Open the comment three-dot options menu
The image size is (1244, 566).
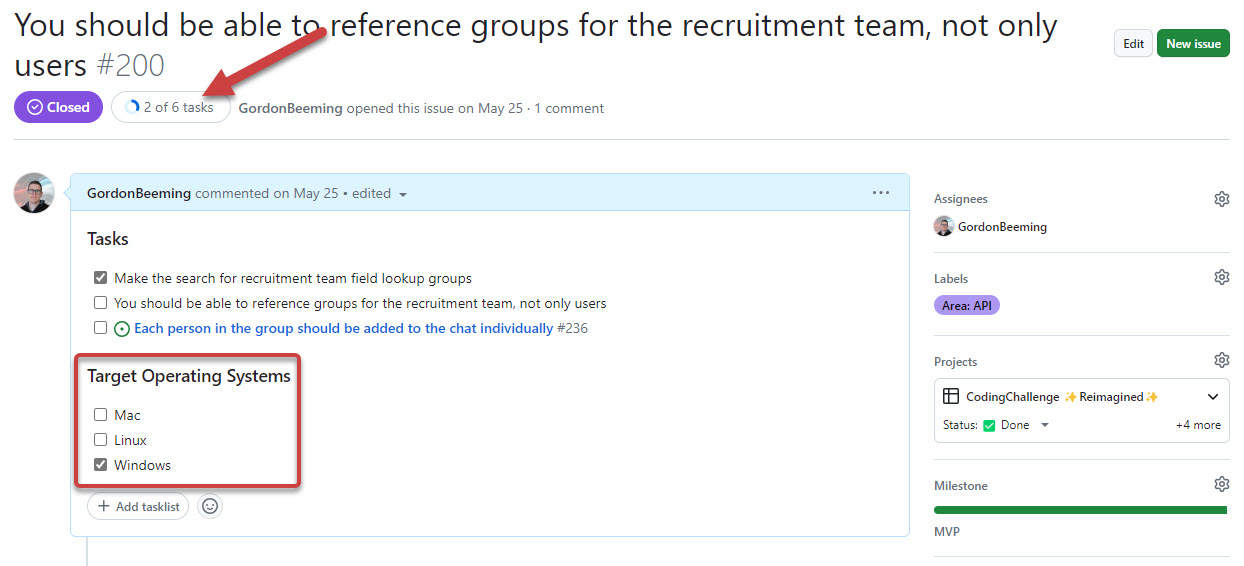(x=880, y=193)
